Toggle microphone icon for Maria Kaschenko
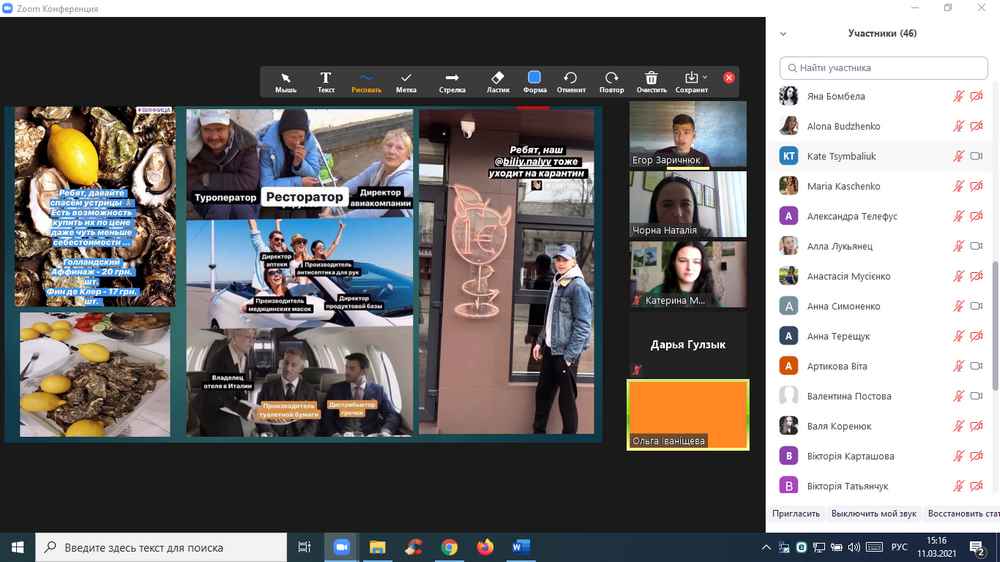Screen dimensions: 1000x562 (x=958, y=187)
